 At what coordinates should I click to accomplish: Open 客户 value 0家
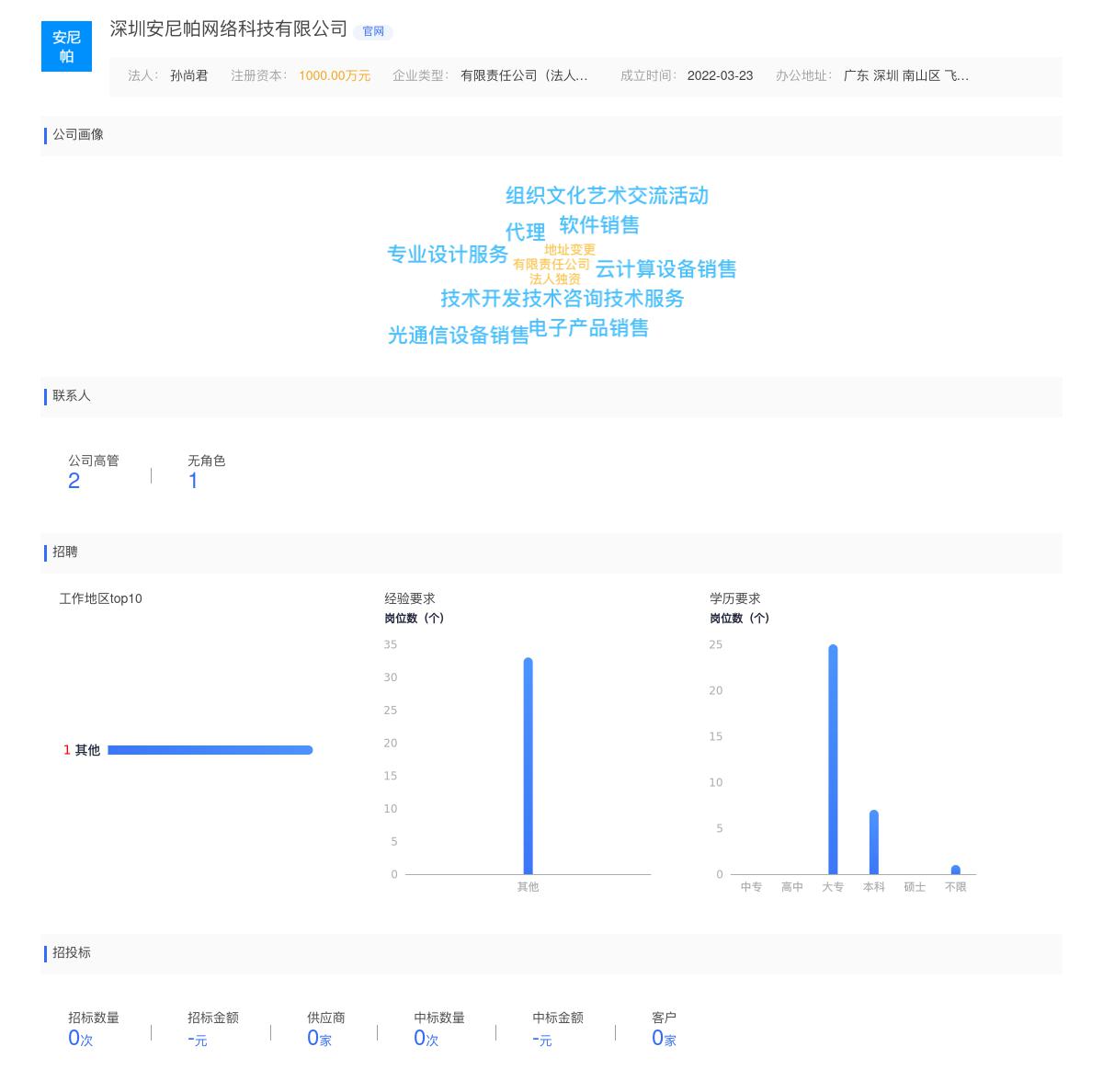[665, 1039]
